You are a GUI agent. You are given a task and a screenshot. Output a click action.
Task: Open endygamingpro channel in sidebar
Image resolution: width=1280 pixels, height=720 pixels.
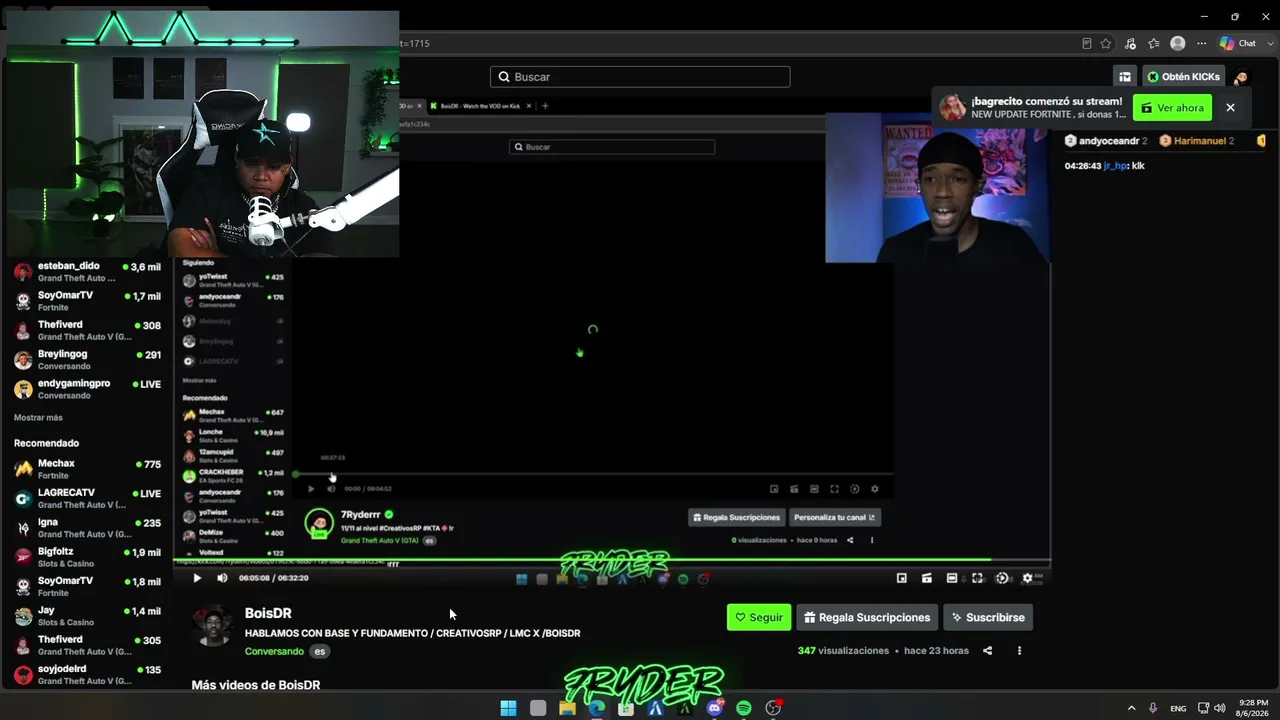[x=87, y=389]
